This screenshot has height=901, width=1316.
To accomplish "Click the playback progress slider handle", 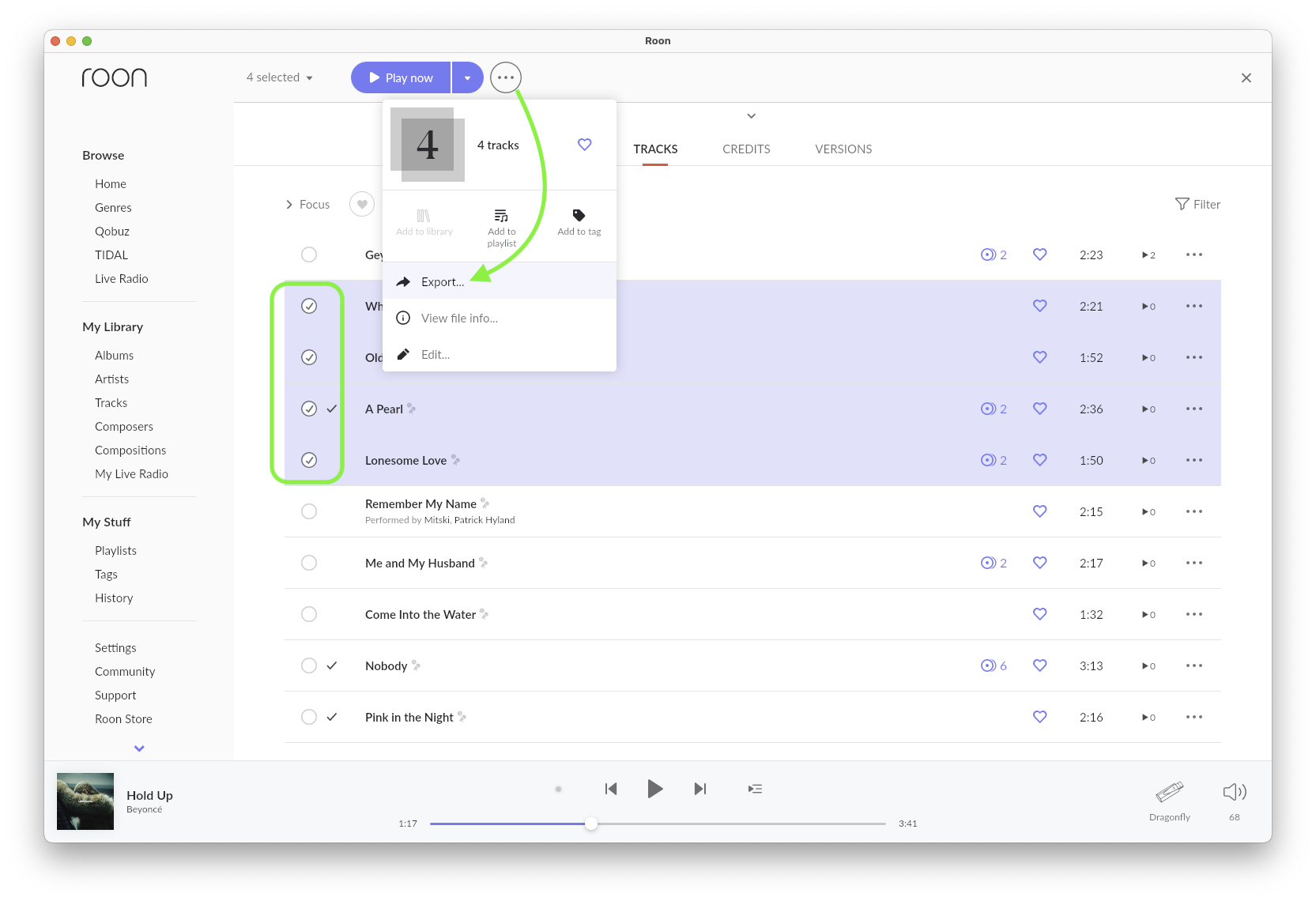I will tap(591, 824).
